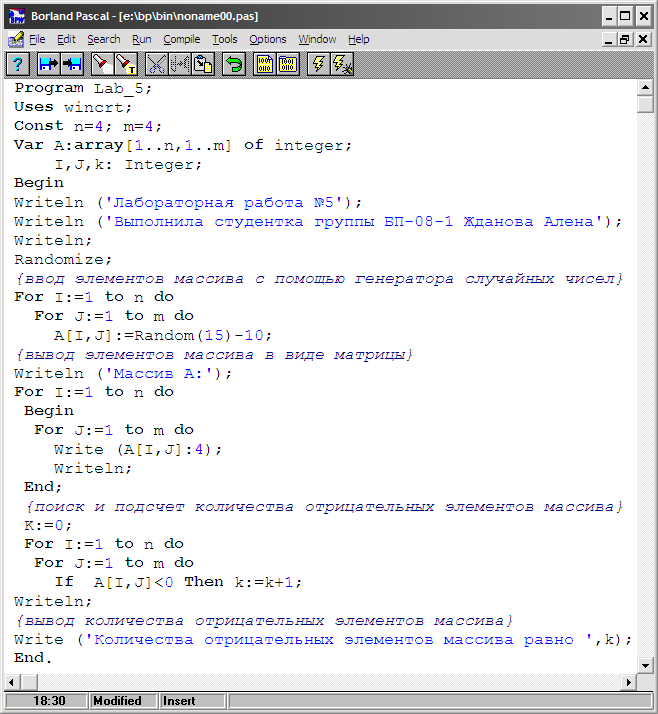Click the Run lightning bolt icon

coord(319,64)
